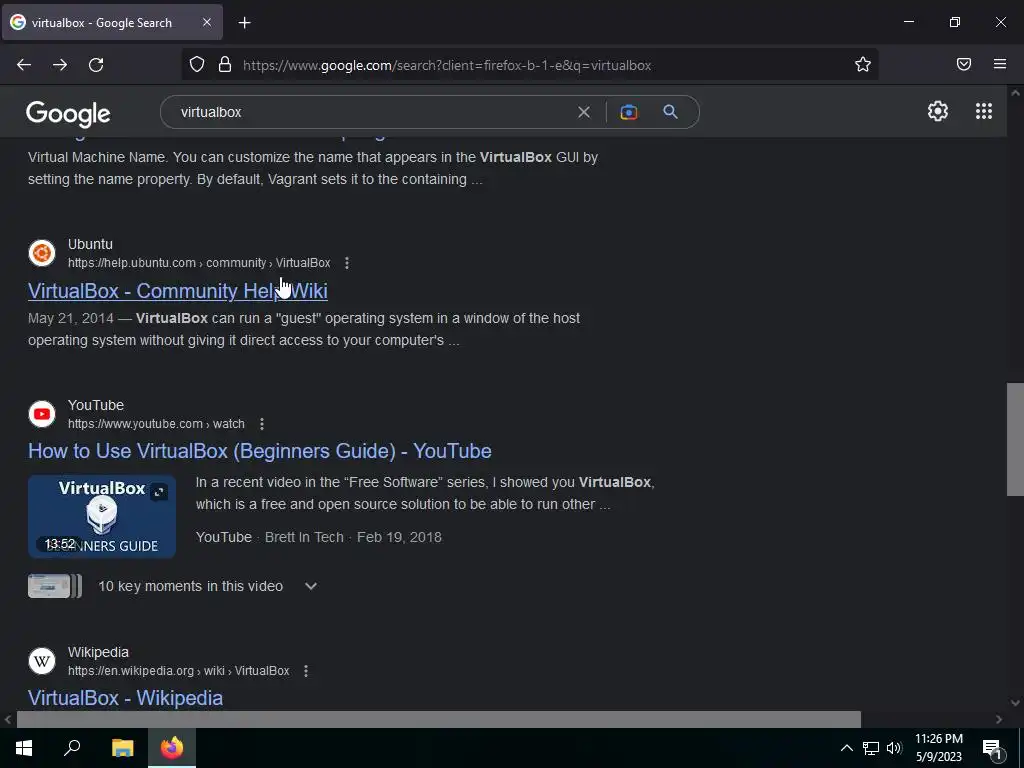Click the Brett In Tech channel text
Image resolution: width=1024 pixels, height=768 pixels.
click(304, 537)
